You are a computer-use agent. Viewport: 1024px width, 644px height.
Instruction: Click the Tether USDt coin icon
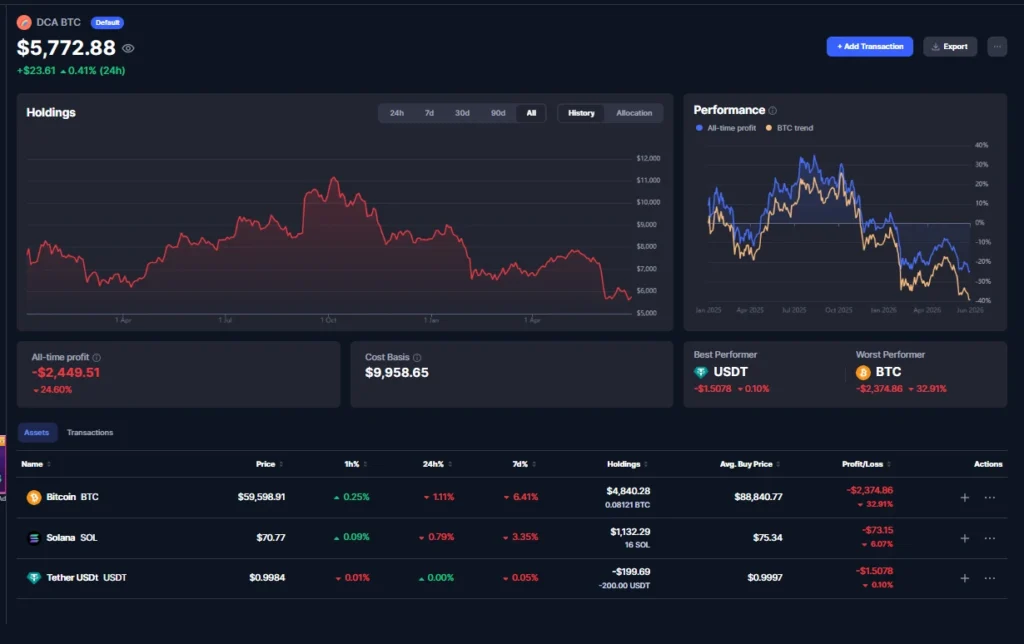pos(34,578)
